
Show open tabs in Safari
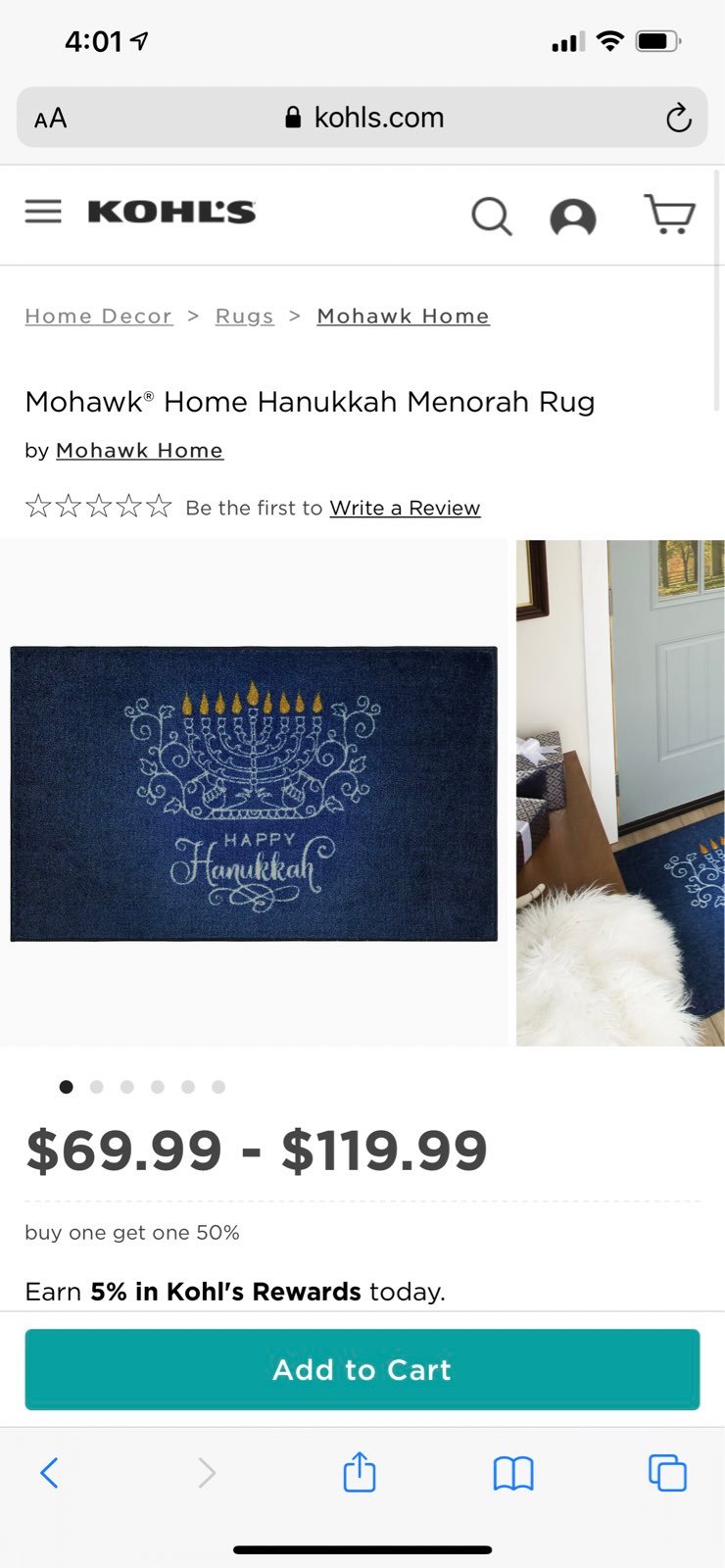click(x=667, y=1473)
